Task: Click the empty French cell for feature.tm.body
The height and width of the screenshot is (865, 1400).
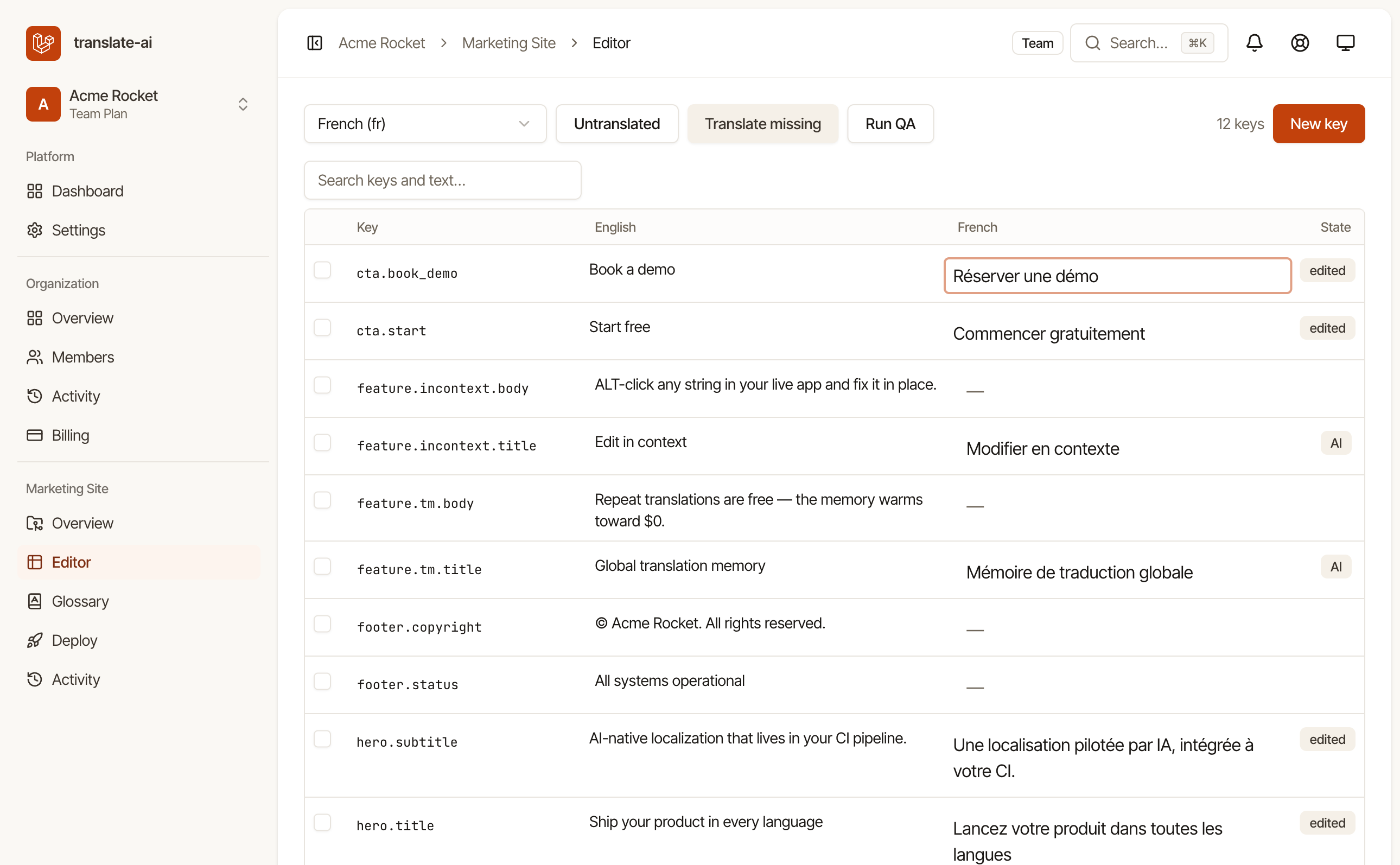Action: (975, 506)
